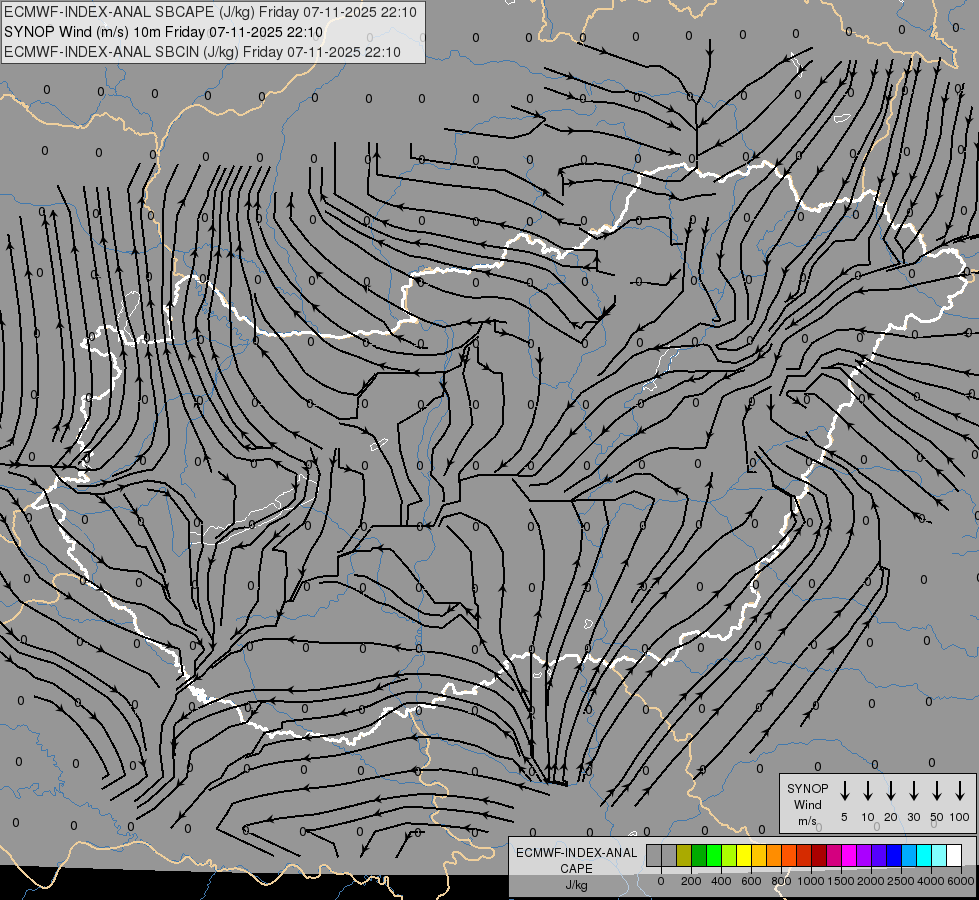The image size is (979, 900).
Task: Select the amber swatch after the 600 tick
Action: 759,855
